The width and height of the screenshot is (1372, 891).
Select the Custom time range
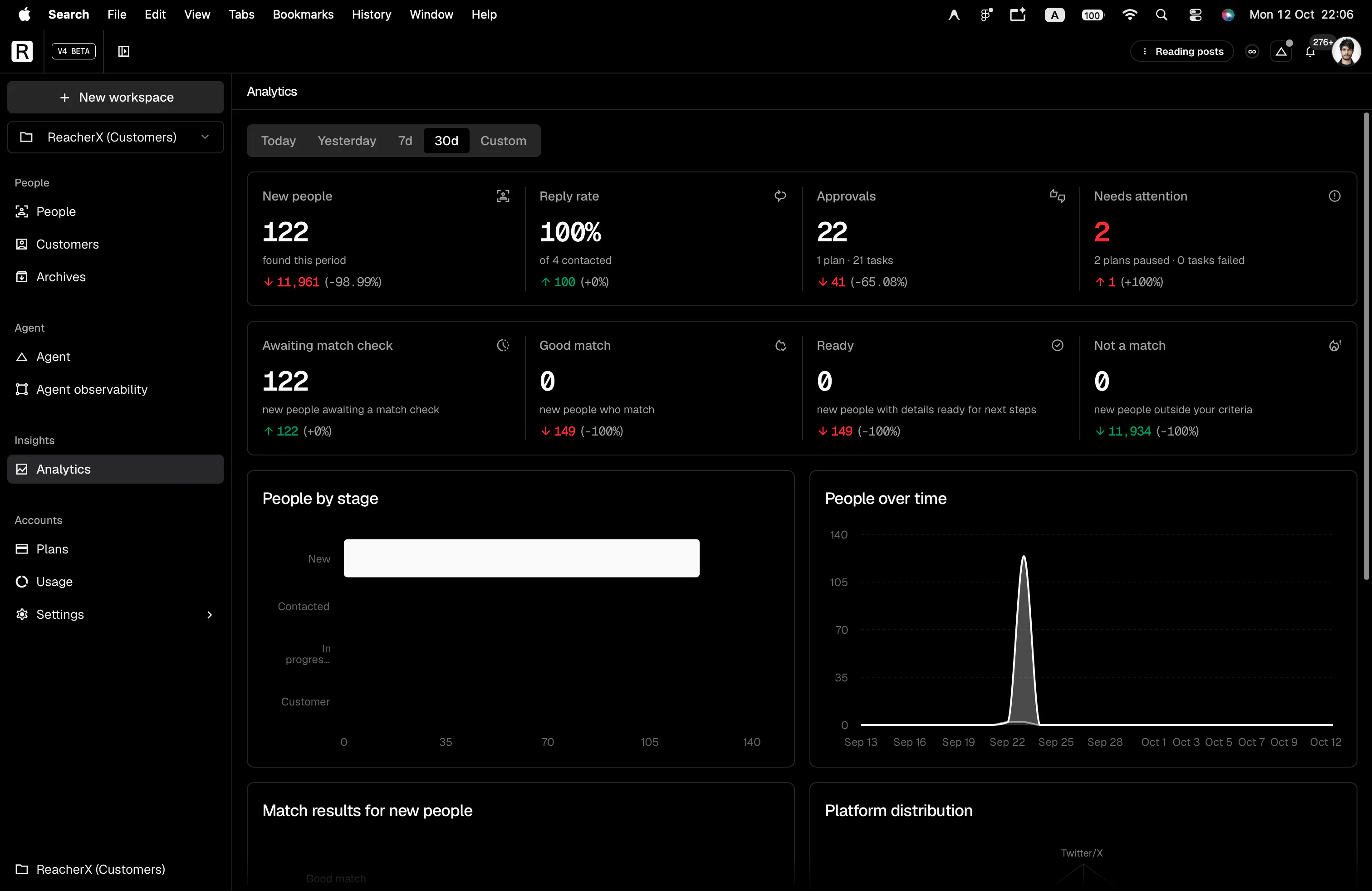(503, 141)
